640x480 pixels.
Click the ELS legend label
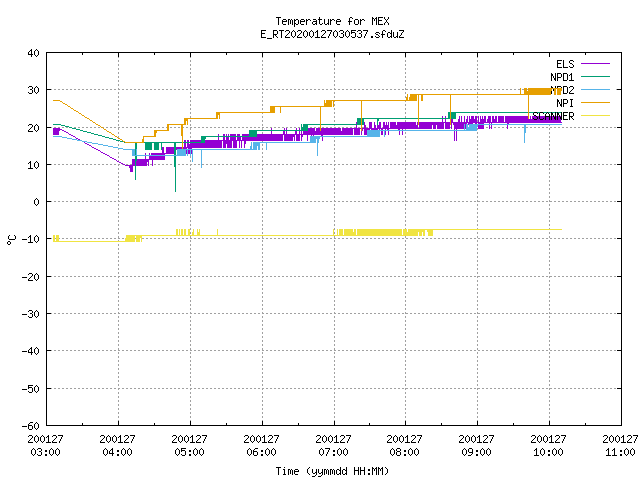[x=565, y=64]
